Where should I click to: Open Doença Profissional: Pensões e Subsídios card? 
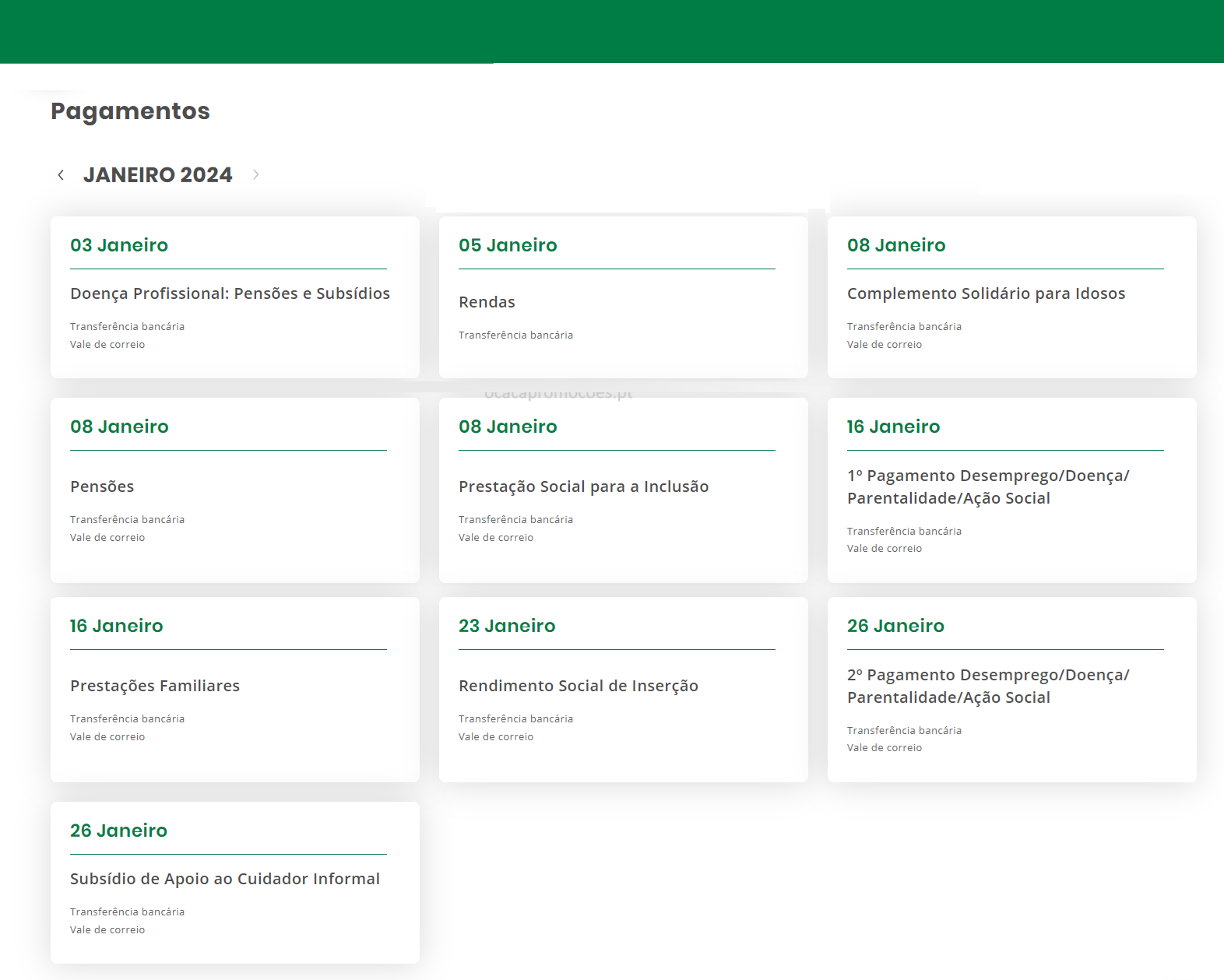pos(230,293)
